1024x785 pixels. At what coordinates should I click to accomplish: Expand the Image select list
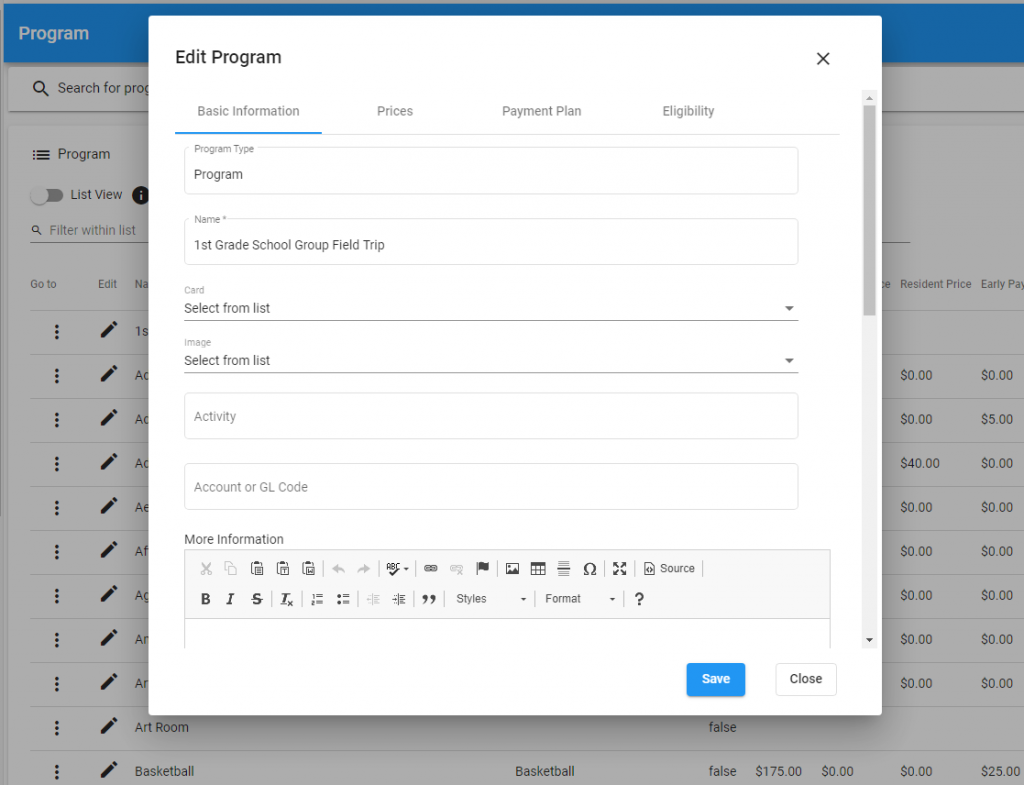coord(490,360)
